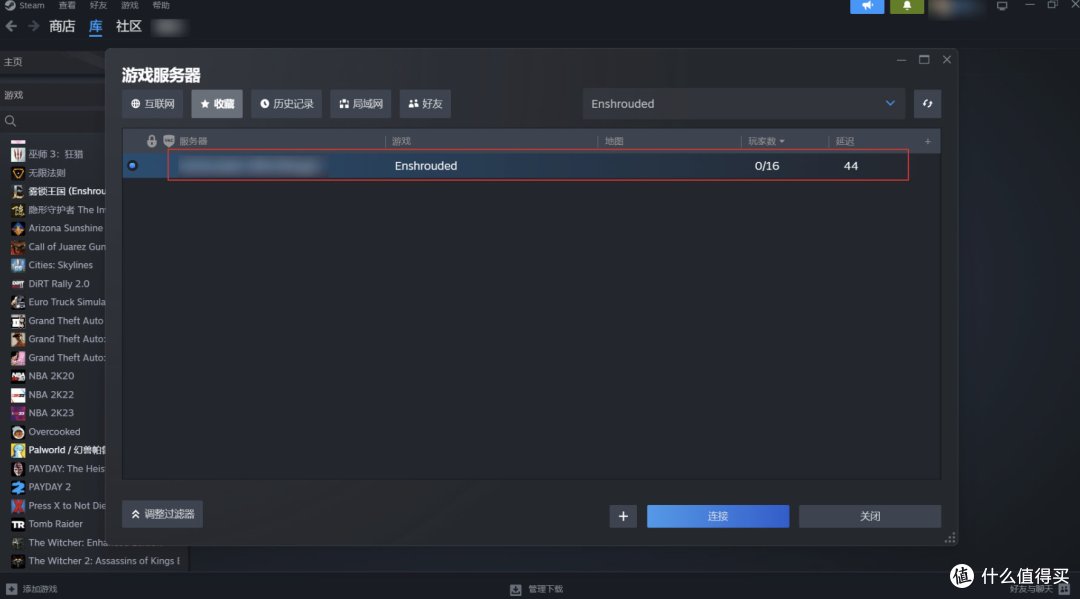Sort by 玩家数 column header

[766, 141]
